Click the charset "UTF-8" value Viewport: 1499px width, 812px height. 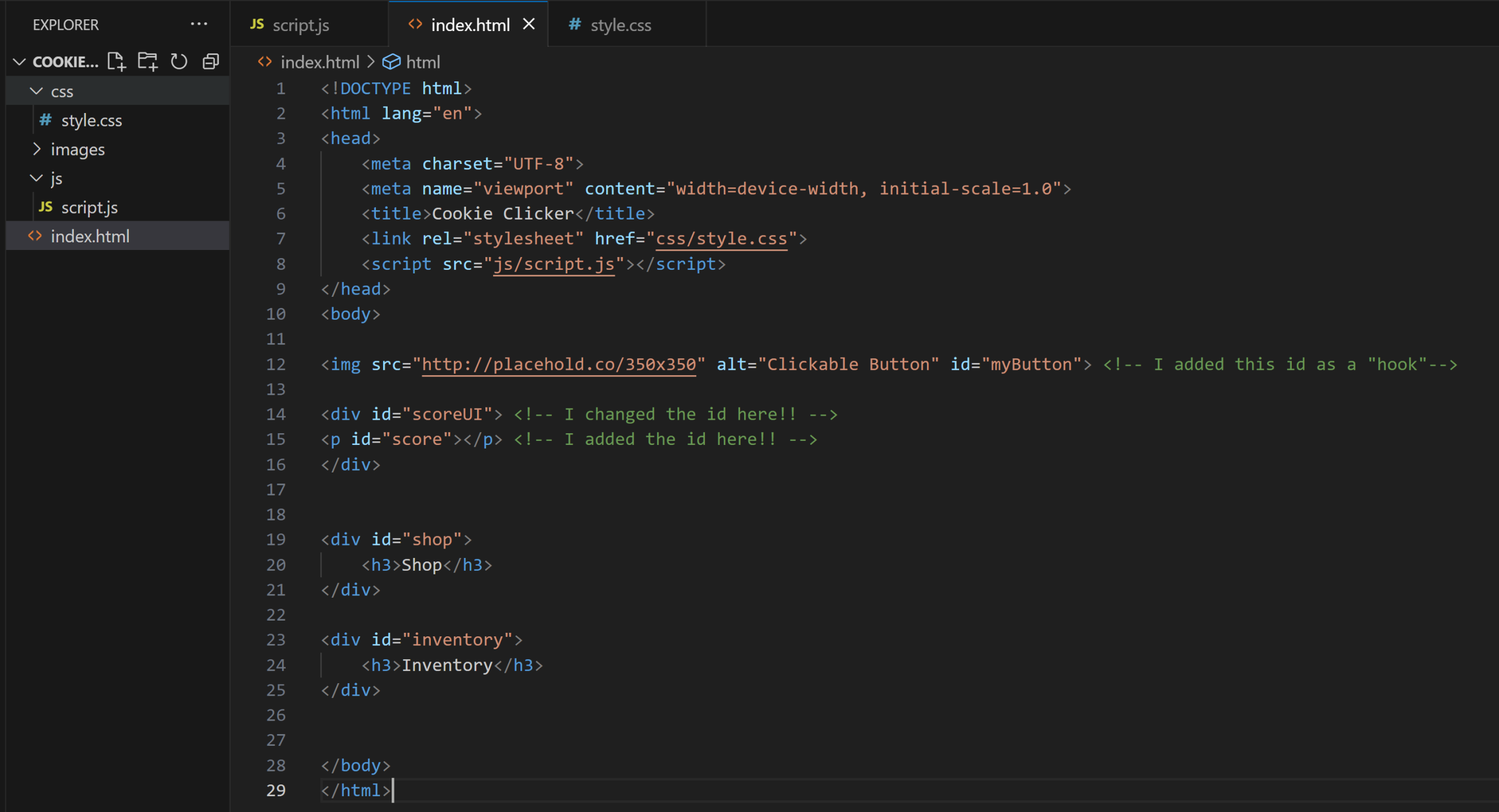(538, 163)
